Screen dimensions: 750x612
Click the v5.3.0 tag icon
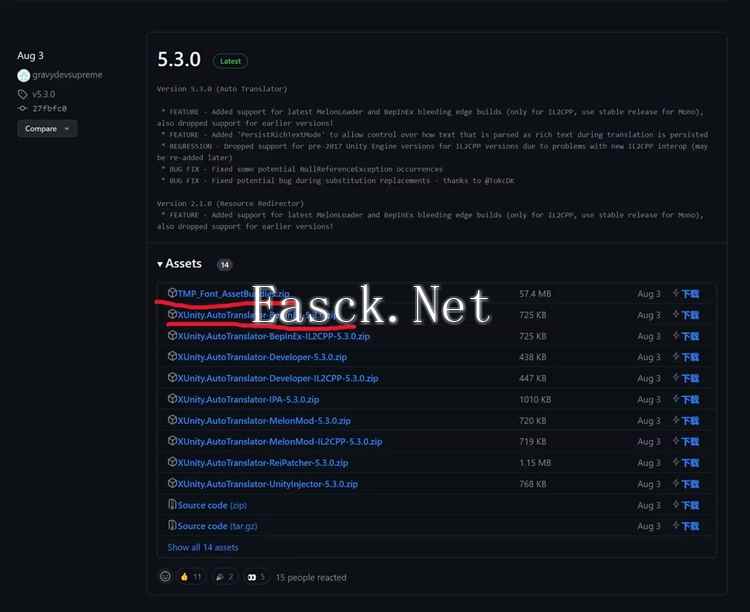point(23,94)
